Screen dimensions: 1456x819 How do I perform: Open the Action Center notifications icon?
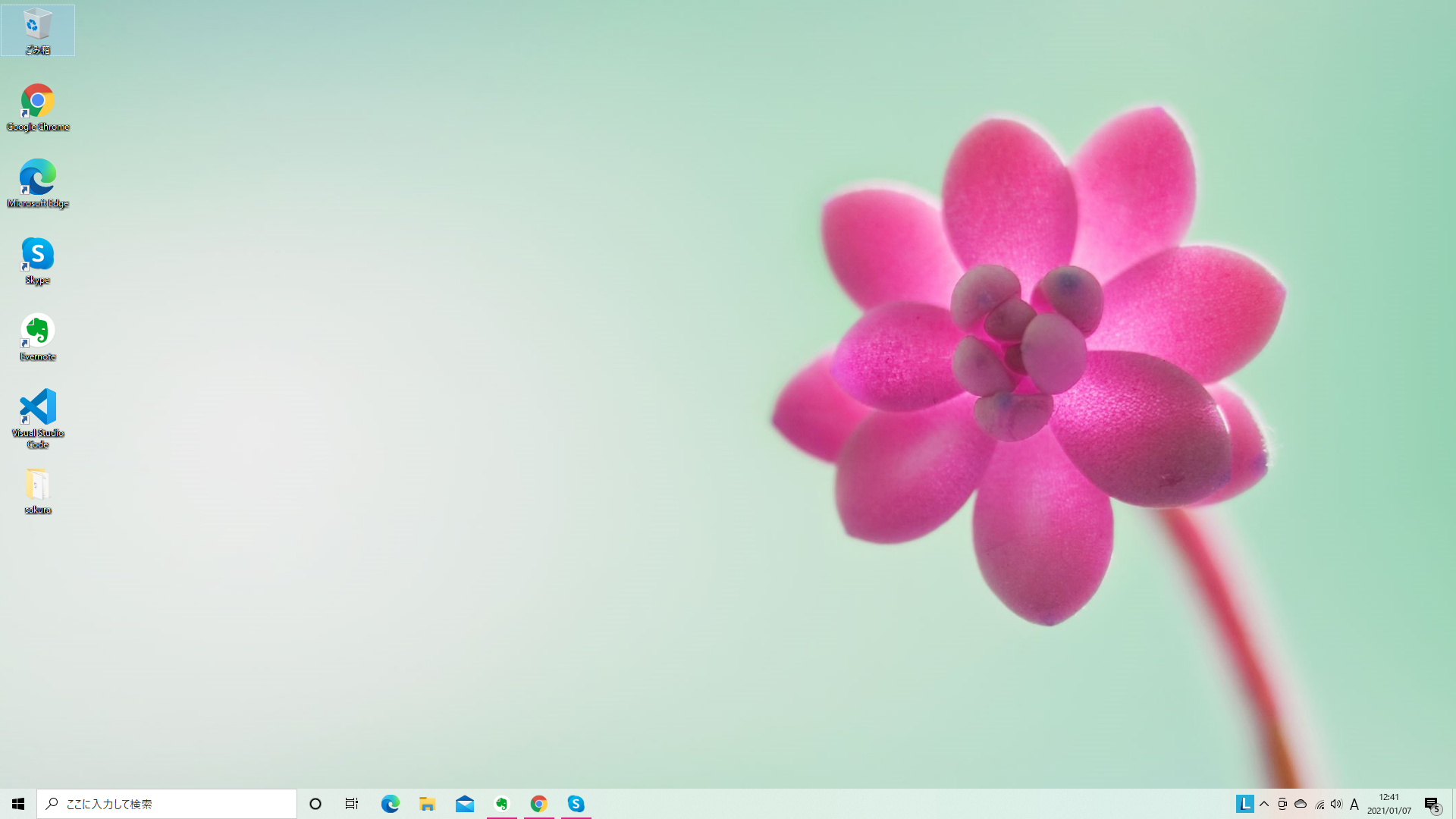1432,804
